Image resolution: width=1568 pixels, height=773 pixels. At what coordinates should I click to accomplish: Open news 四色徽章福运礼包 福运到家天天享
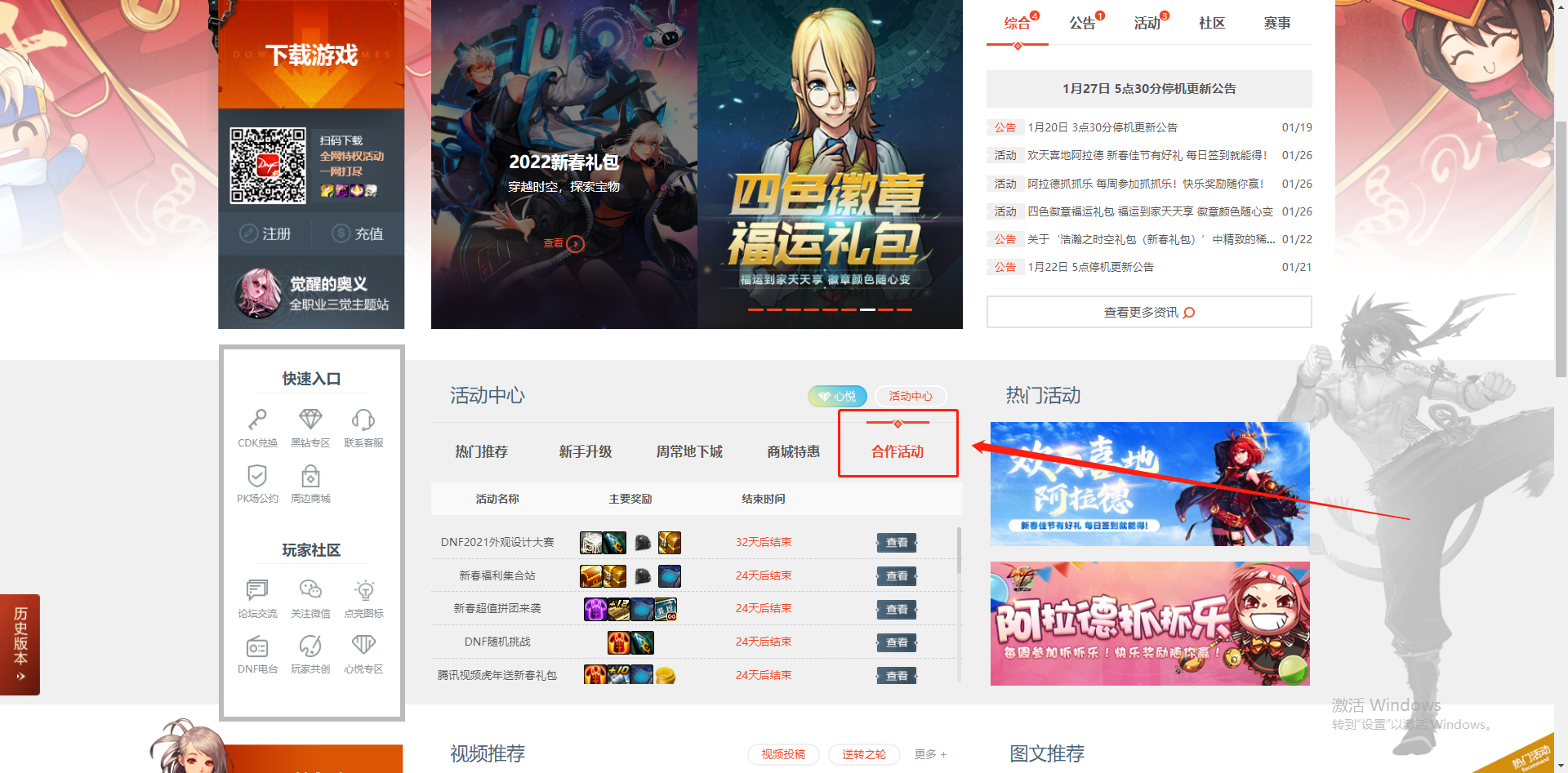tap(1150, 211)
